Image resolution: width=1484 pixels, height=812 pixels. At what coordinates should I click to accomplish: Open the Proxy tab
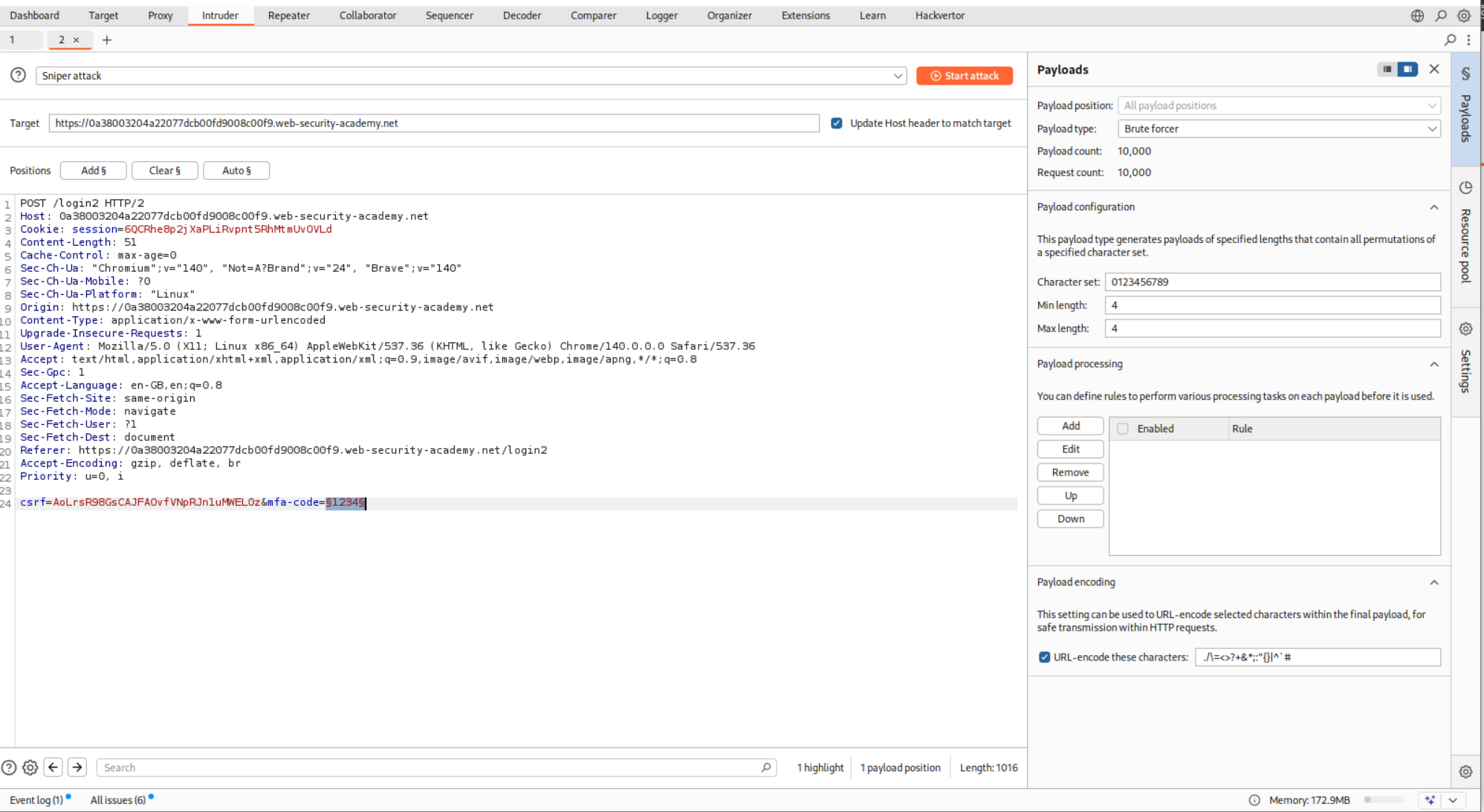click(160, 16)
